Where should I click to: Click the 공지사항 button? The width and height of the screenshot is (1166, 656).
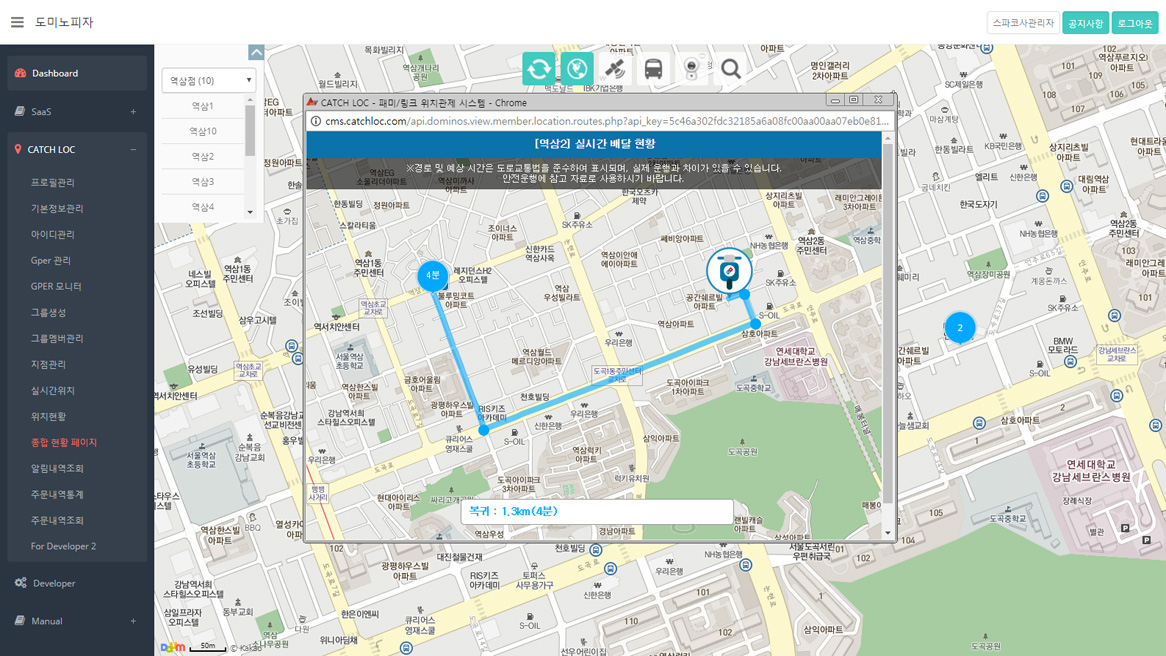pyautogui.click(x=1086, y=23)
